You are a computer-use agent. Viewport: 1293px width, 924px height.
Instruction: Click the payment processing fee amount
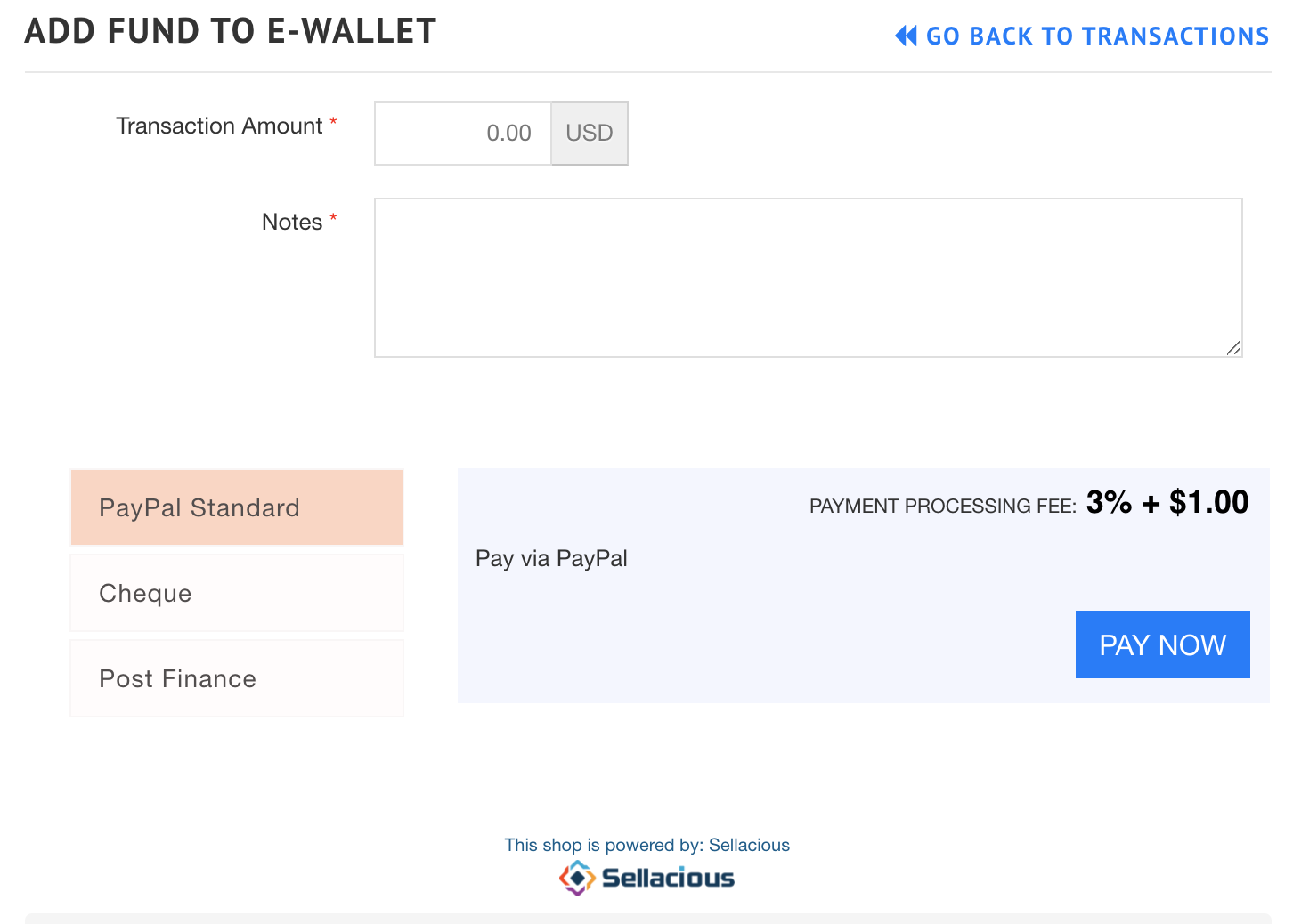[x=1167, y=502]
